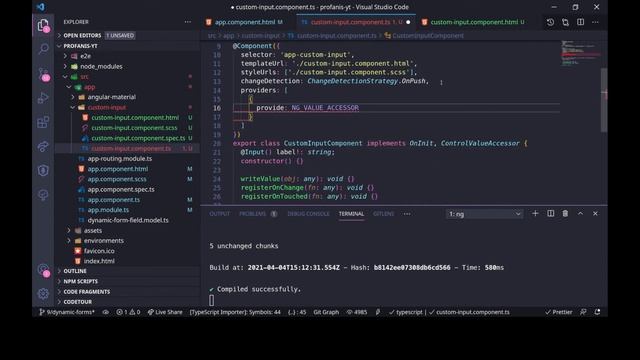The image size is (640, 360).
Task: Click the open changes icon in editor toolbar
Action: tap(565, 22)
